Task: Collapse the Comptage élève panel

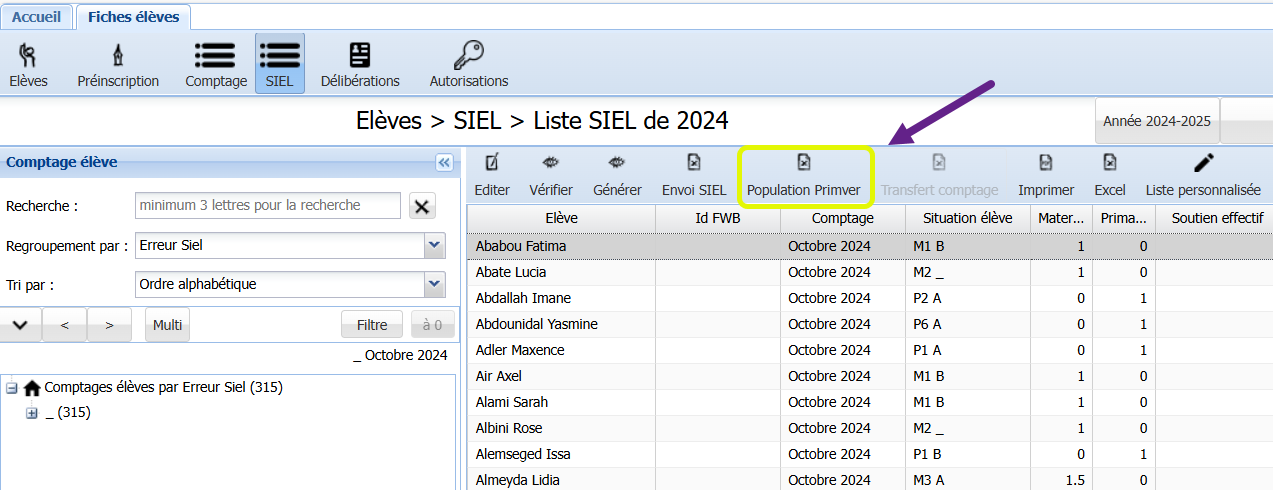Action: point(444,162)
